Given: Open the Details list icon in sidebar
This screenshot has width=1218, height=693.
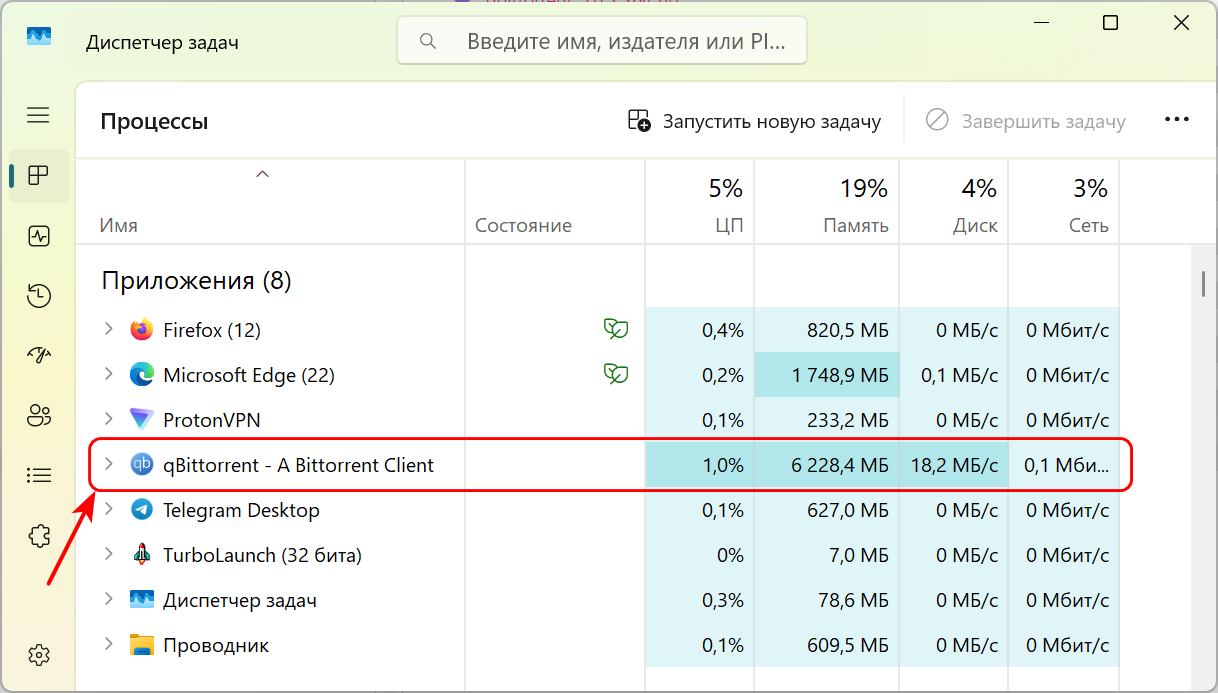Looking at the screenshot, I should (38, 475).
